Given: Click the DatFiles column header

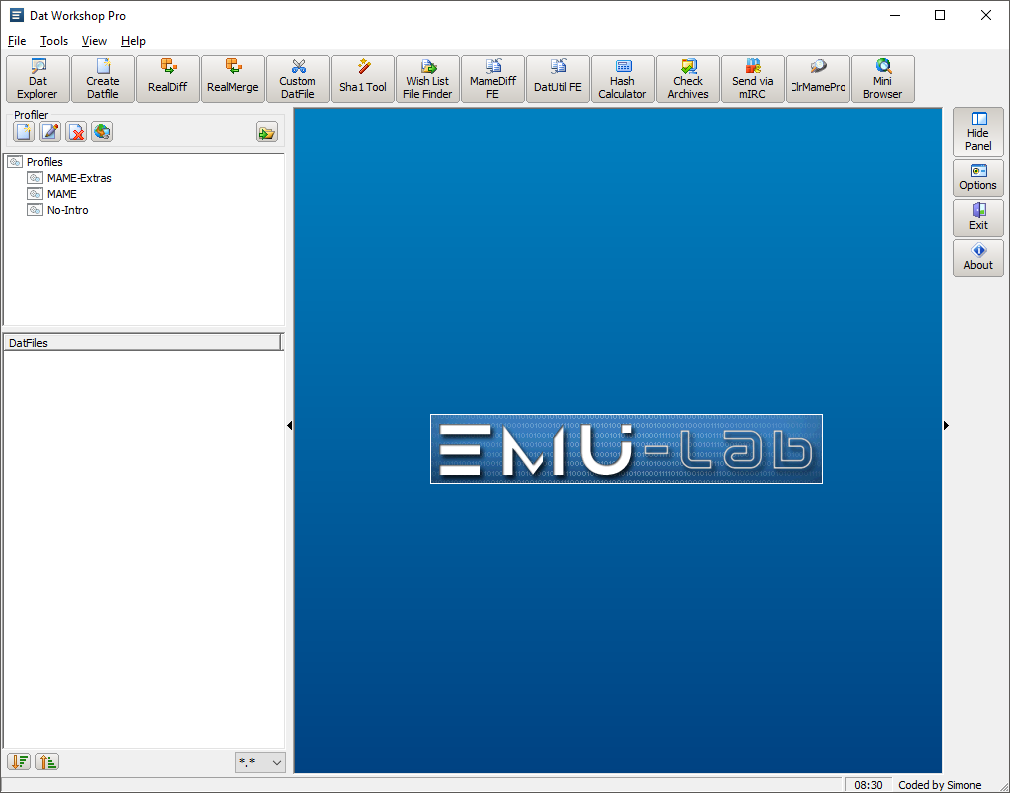Looking at the screenshot, I should 142,343.
